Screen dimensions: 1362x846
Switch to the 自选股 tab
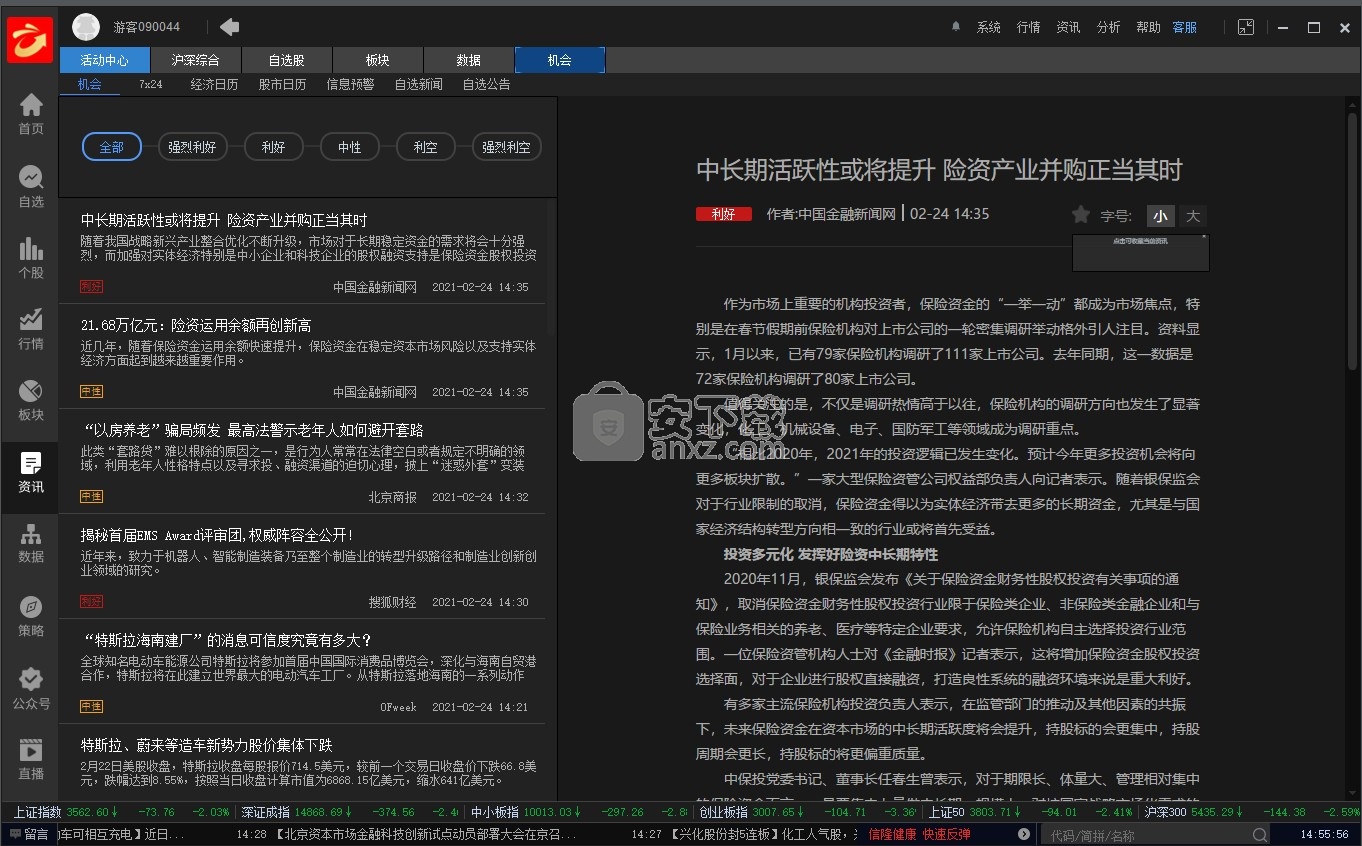286,60
